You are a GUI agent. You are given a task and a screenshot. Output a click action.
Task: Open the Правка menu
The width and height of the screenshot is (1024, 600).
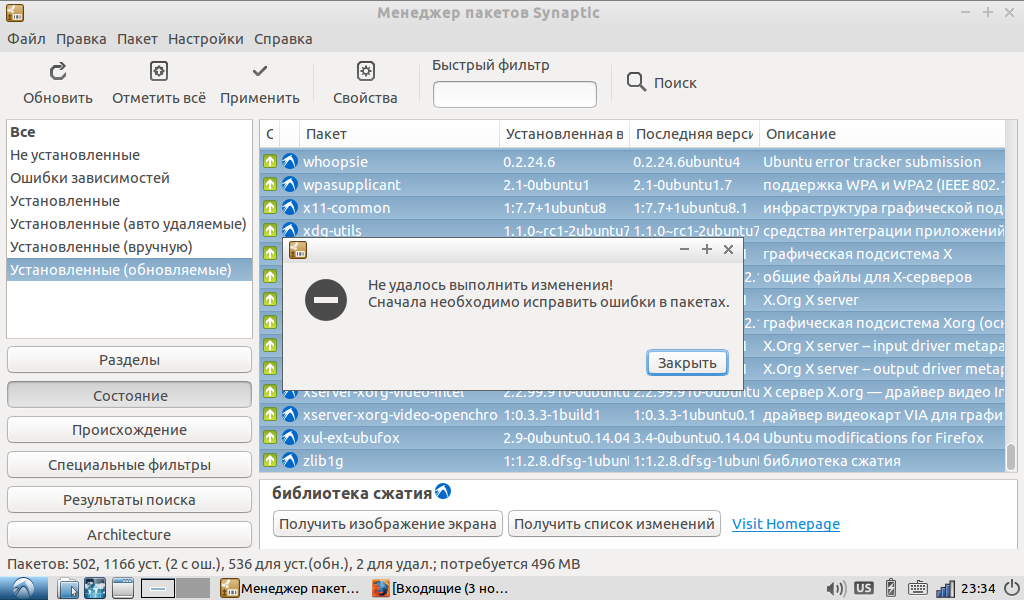(81, 39)
